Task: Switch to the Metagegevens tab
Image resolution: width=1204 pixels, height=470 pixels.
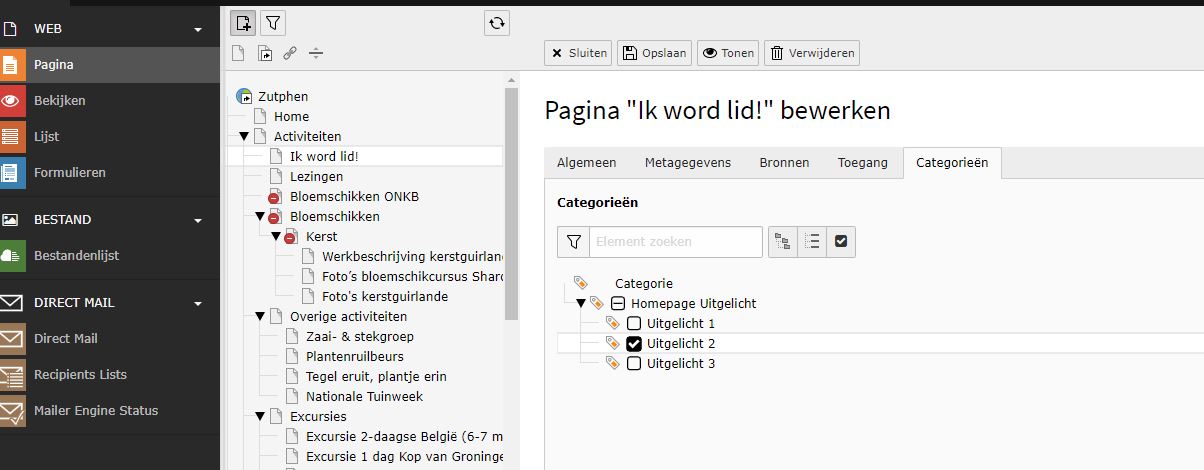Action: click(x=687, y=163)
